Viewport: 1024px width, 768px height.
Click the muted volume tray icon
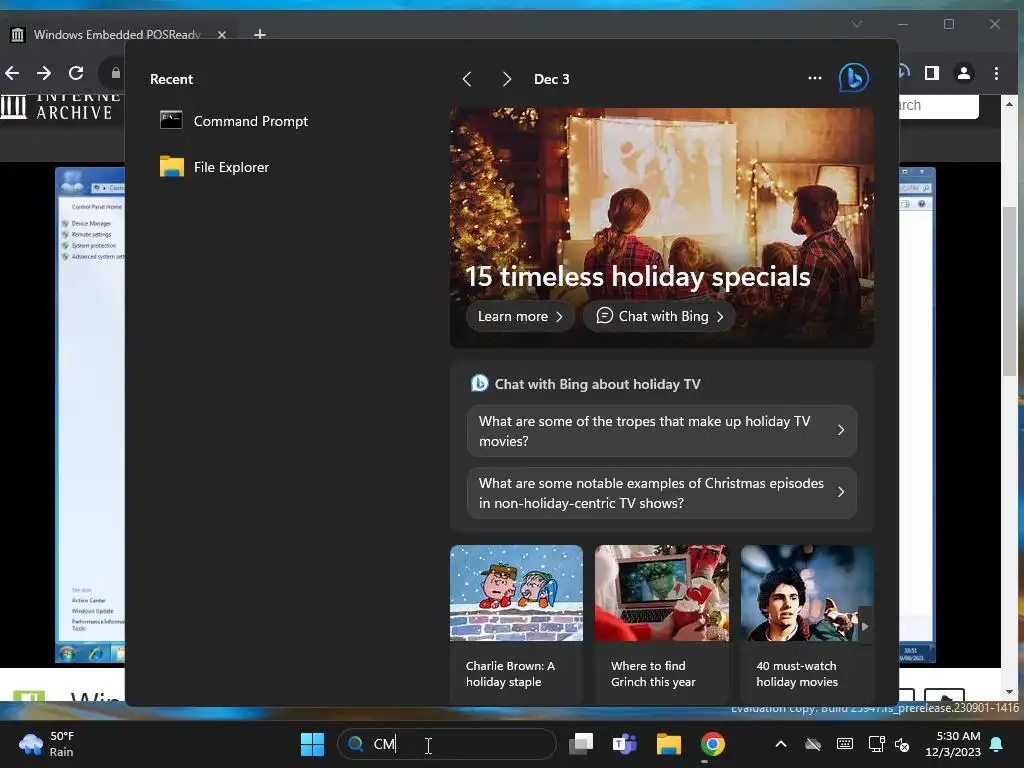pyautogui.click(x=902, y=744)
